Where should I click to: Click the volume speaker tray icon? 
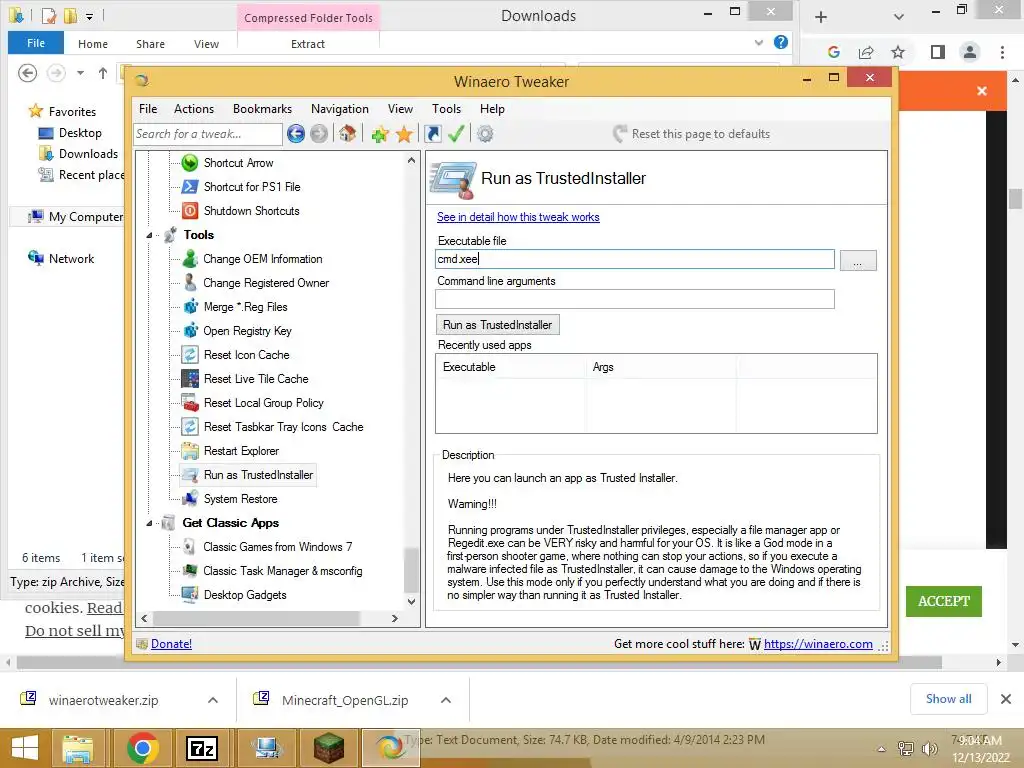tap(929, 749)
